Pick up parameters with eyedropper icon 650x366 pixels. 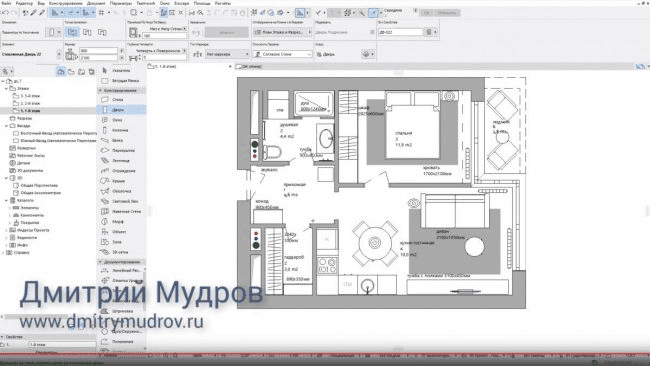point(34,13)
